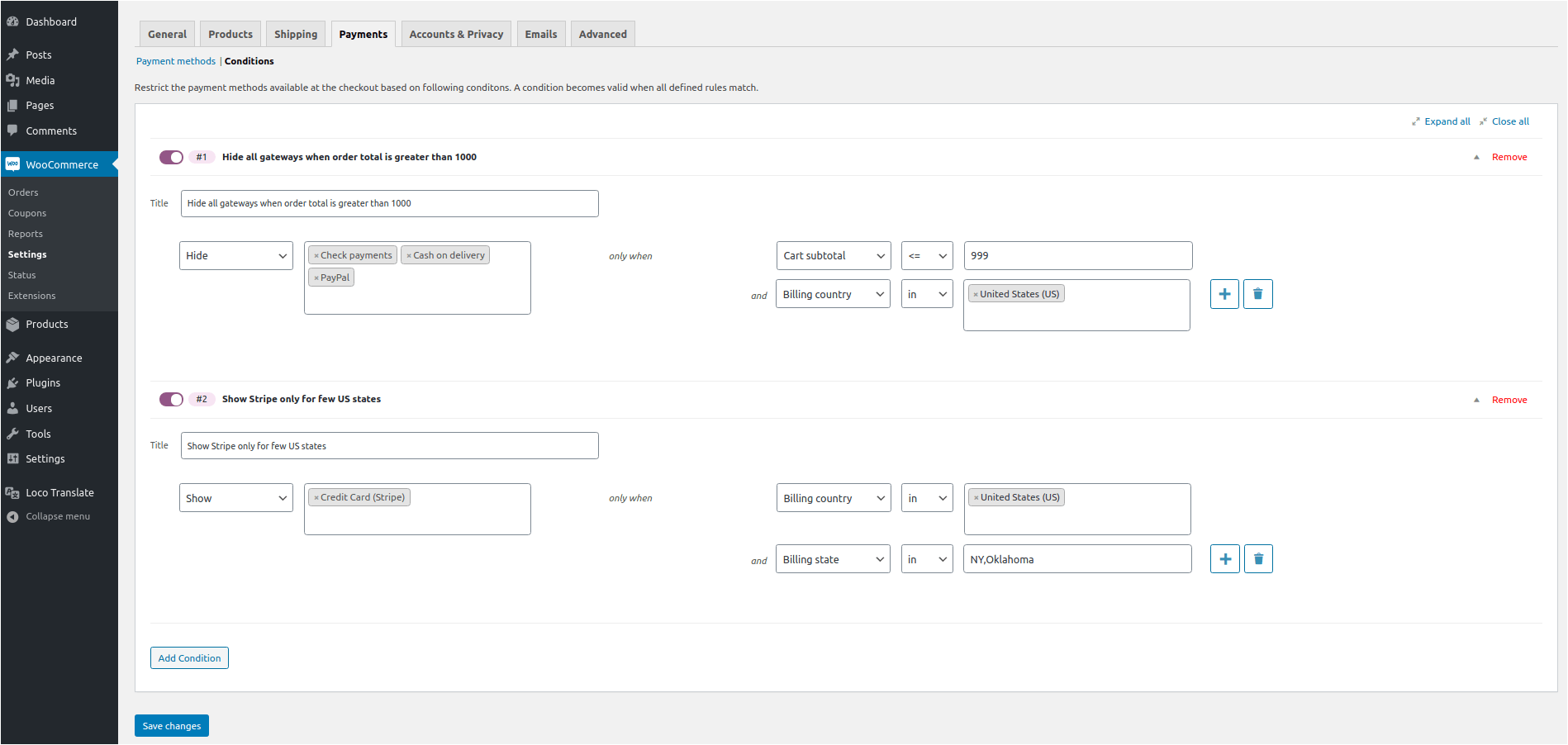The image size is (1568, 745).
Task: Open the Appearance menu
Action: (54, 357)
